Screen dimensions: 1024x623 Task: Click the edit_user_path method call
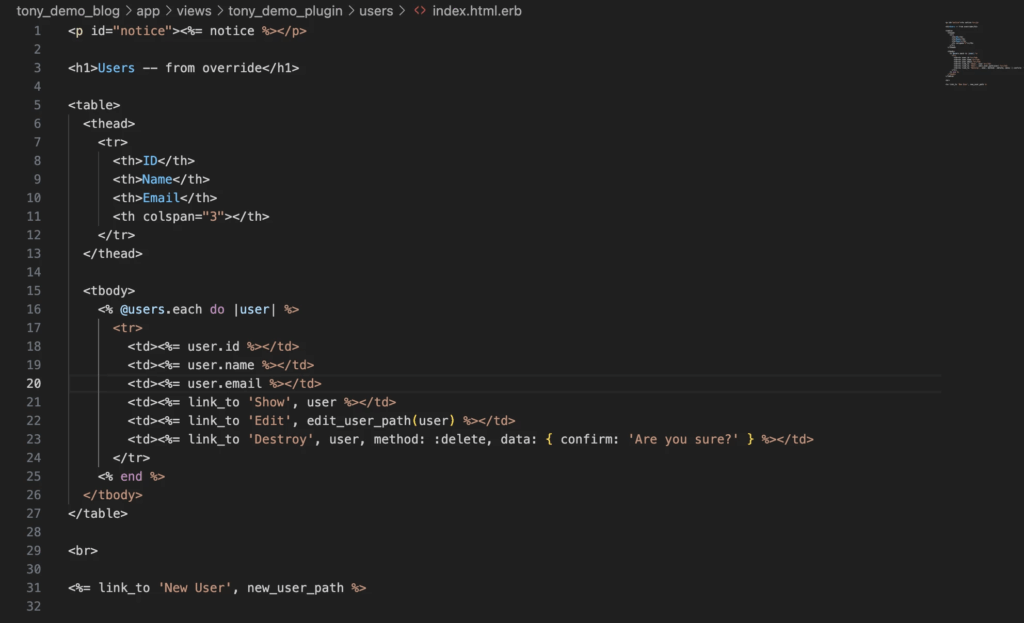point(380,421)
